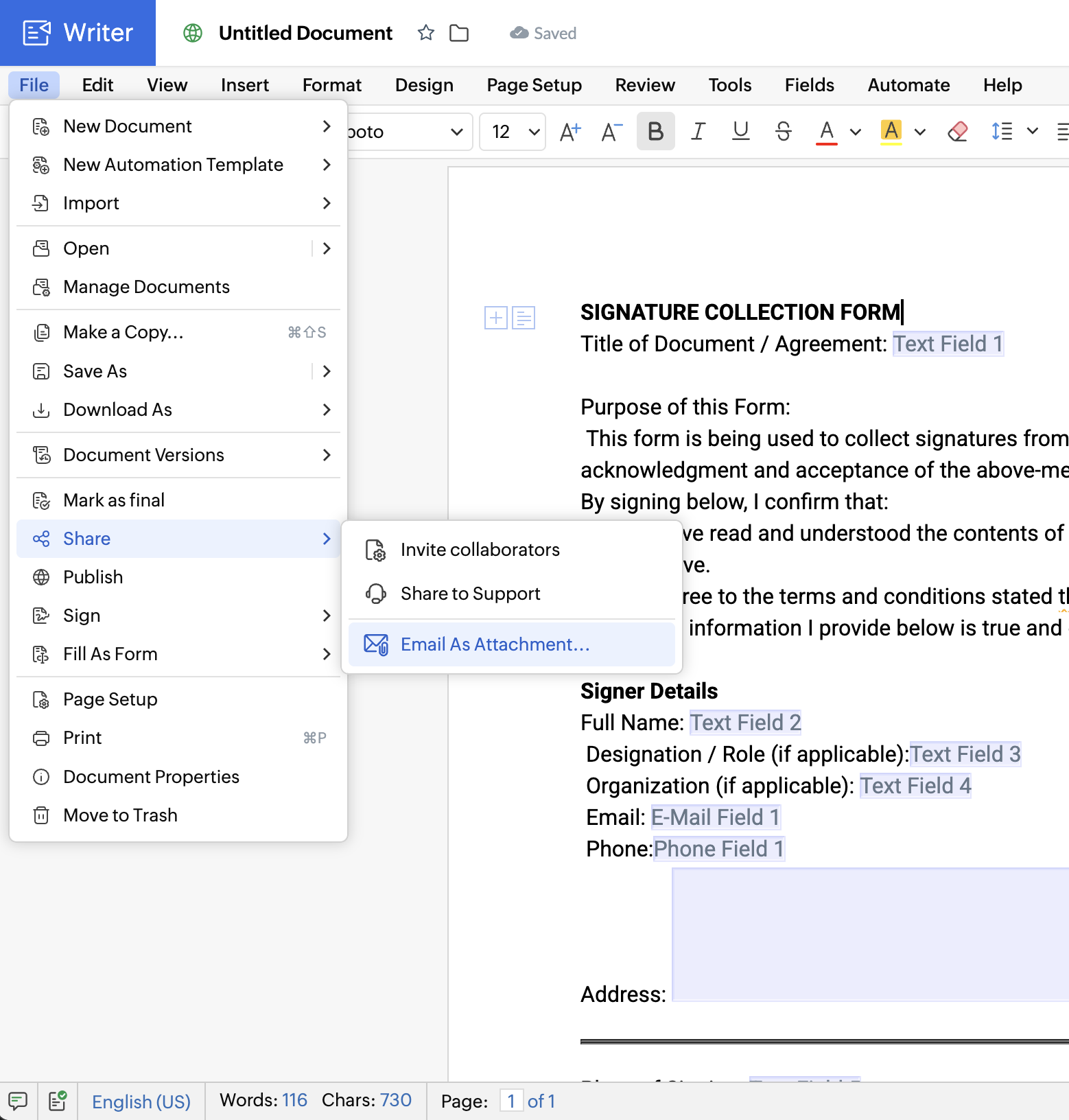
Task: Click the English (US) language link
Action: coord(141,1101)
